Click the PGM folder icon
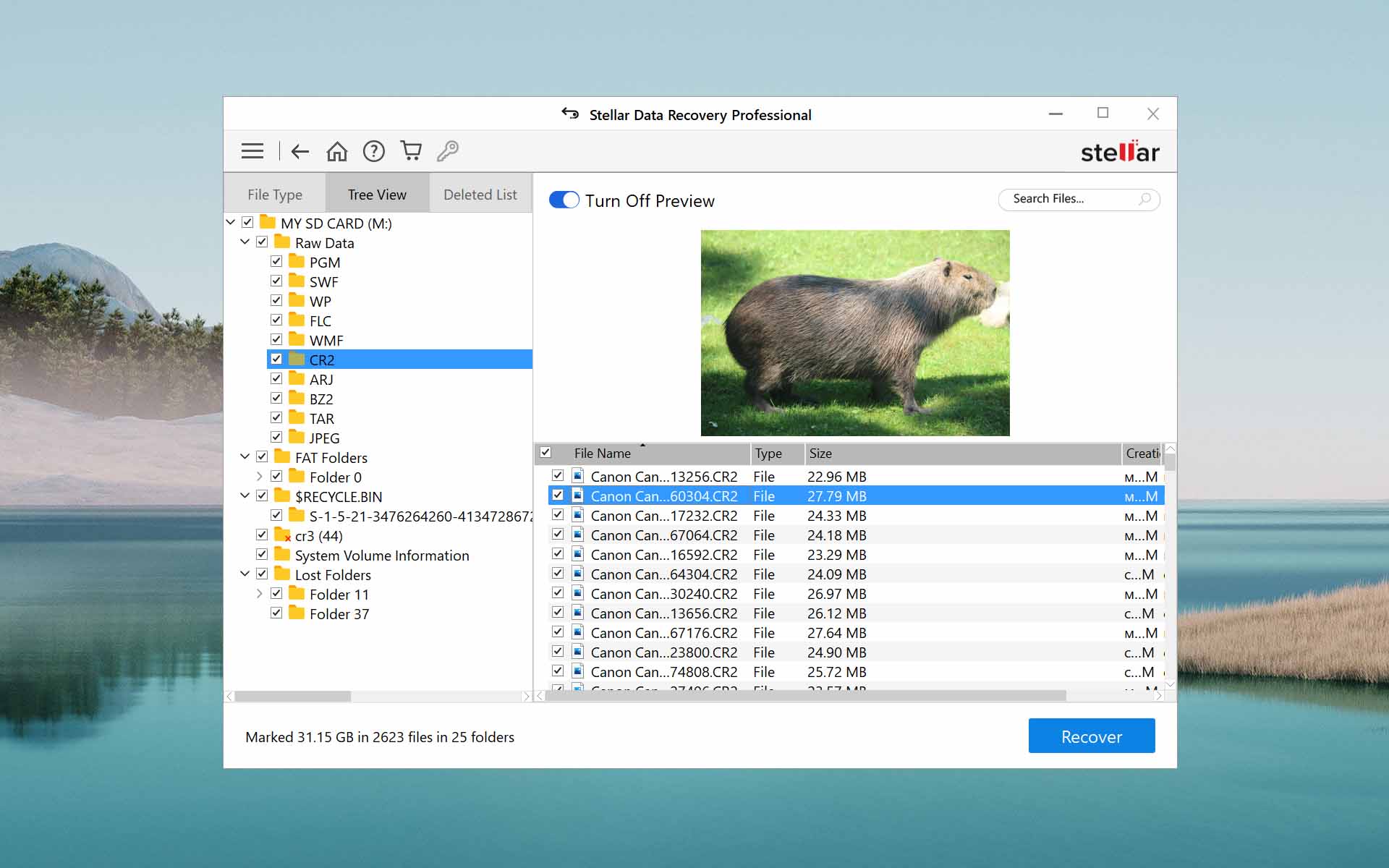This screenshot has width=1389, height=868. pyautogui.click(x=297, y=261)
